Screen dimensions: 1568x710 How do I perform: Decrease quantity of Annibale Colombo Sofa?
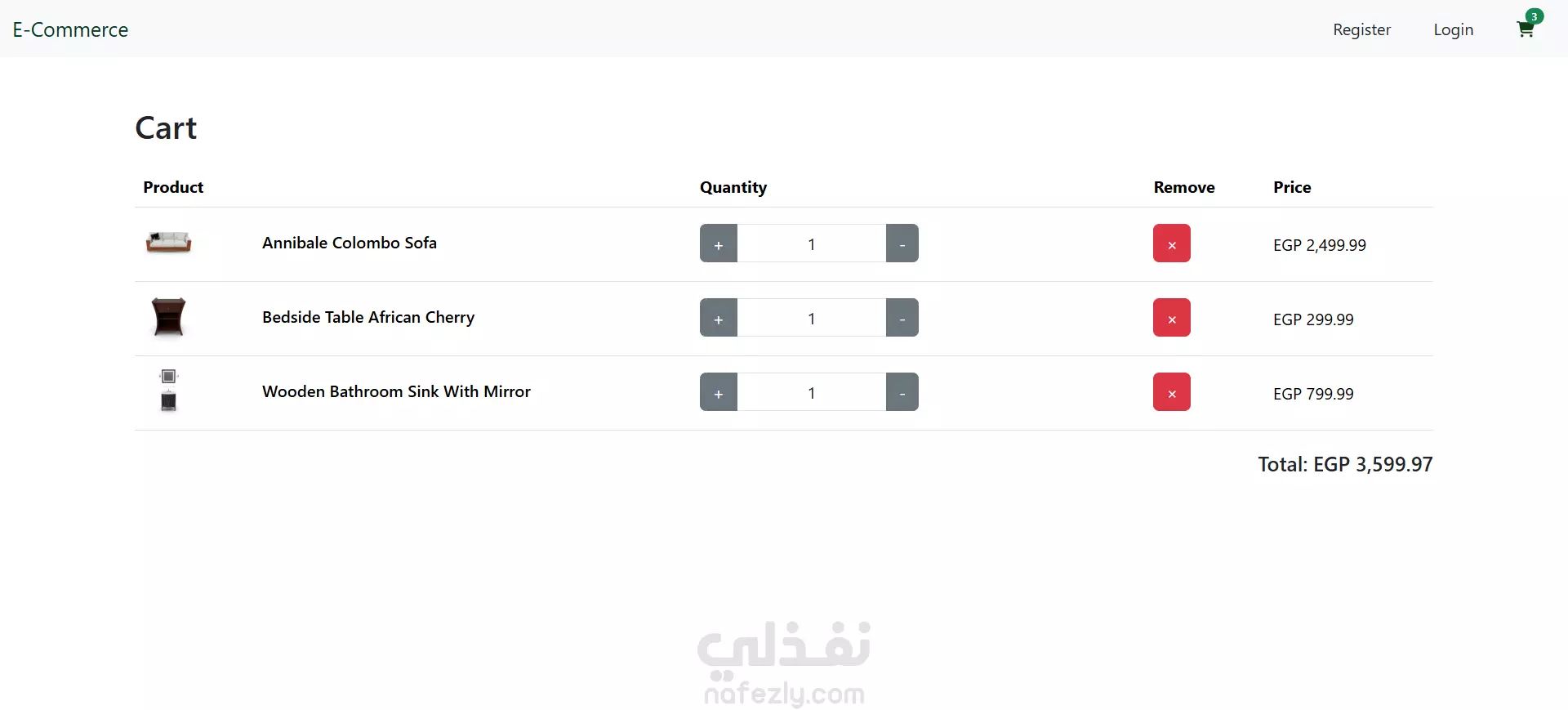pyautogui.click(x=902, y=243)
